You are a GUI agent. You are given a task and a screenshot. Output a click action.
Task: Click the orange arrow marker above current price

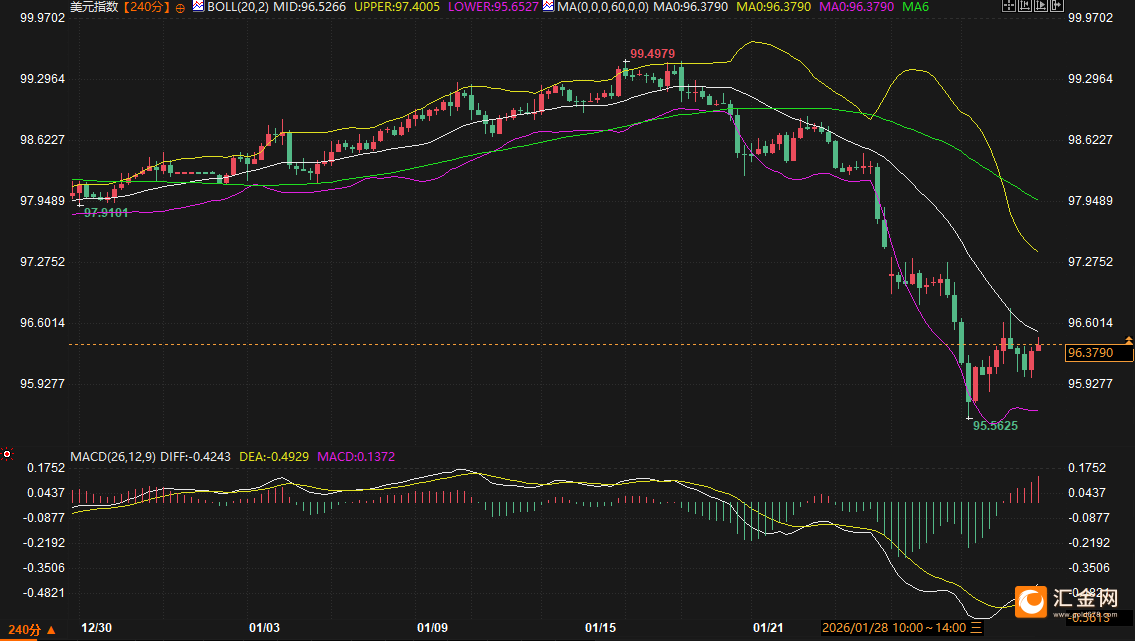click(x=1128, y=342)
